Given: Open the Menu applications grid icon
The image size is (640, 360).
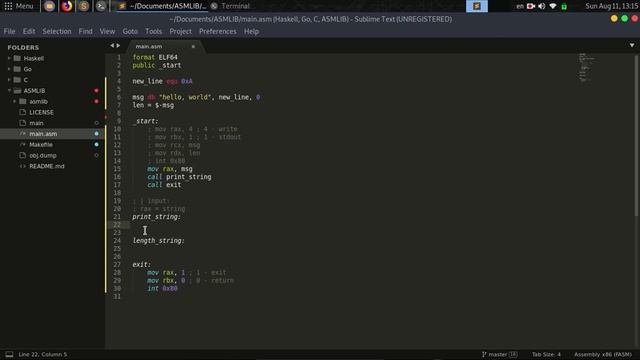Looking at the screenshot, I should click(x=8, y=6).
